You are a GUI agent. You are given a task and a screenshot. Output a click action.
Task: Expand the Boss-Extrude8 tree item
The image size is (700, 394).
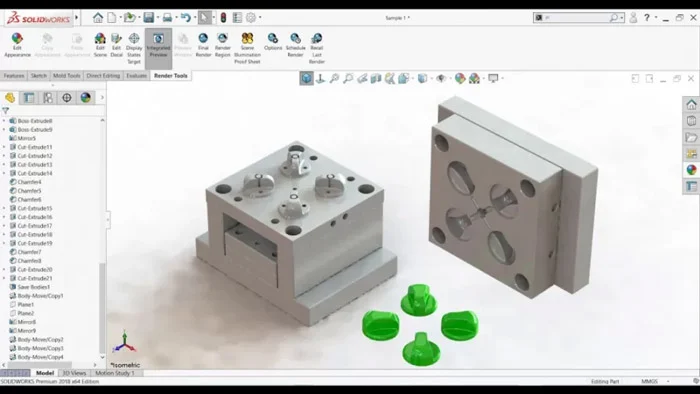[x=4, y=121]
